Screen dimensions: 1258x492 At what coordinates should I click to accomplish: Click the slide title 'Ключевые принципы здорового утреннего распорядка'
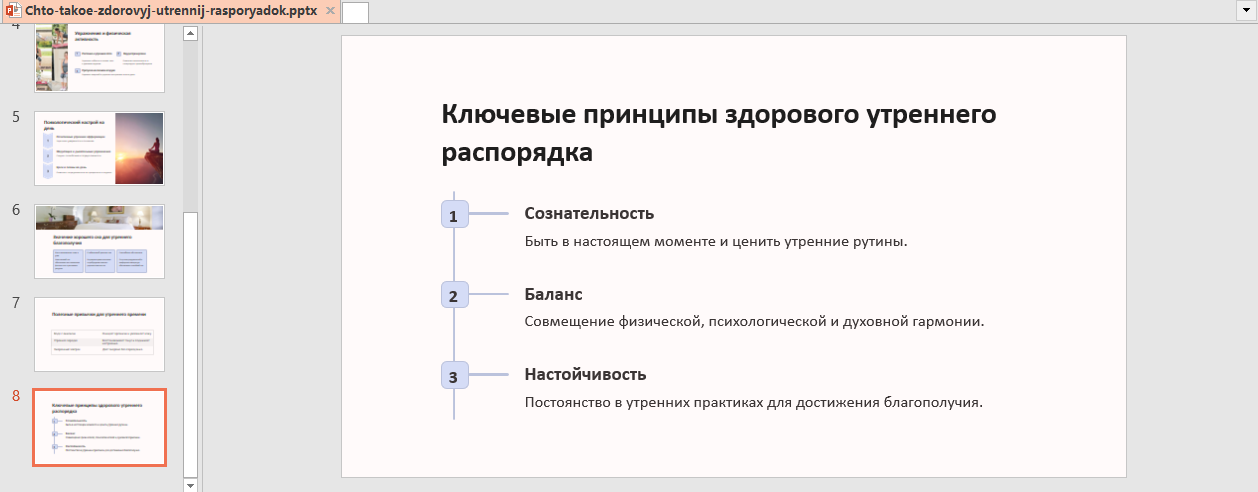click(719, 134)
